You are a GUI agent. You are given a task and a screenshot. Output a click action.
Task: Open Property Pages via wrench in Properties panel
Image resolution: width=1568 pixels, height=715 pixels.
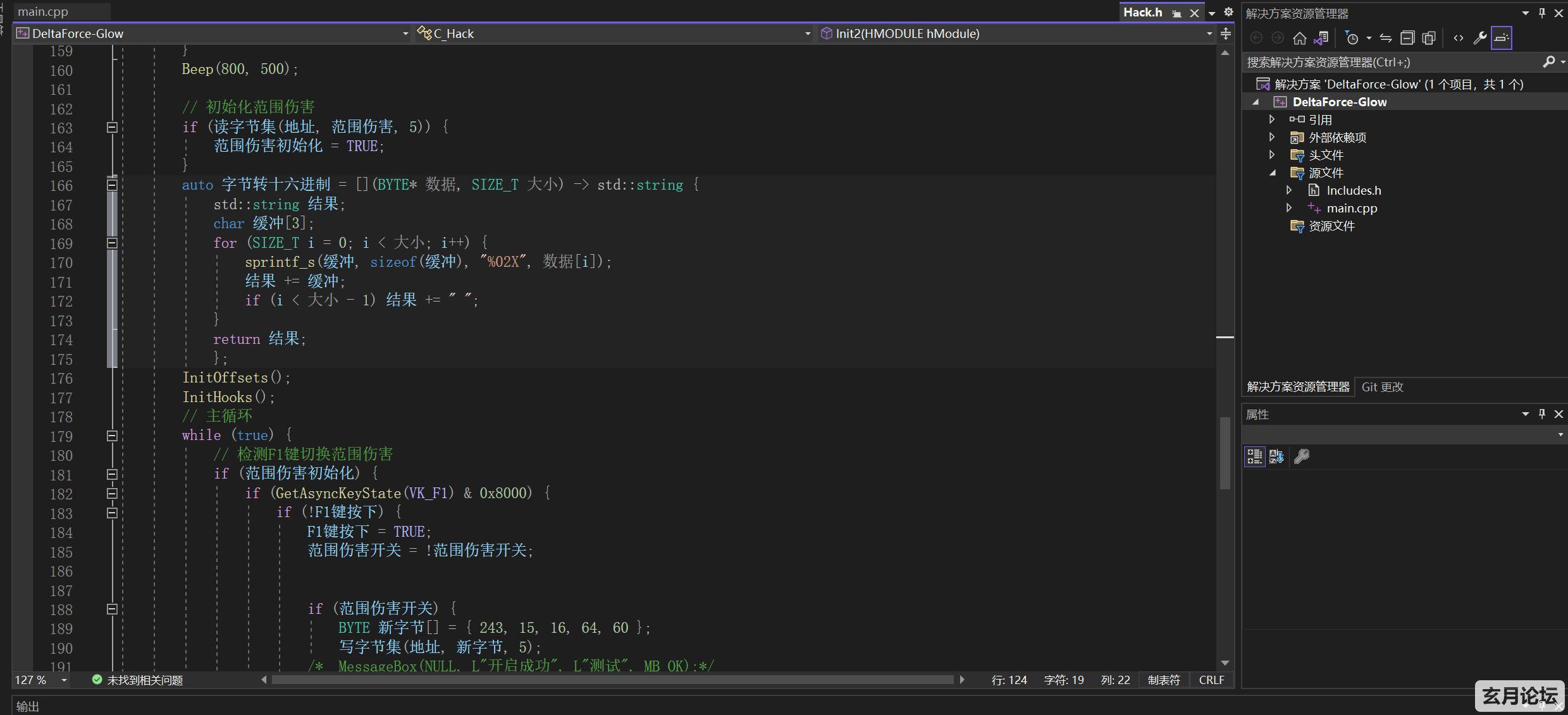pos(1301,456)
